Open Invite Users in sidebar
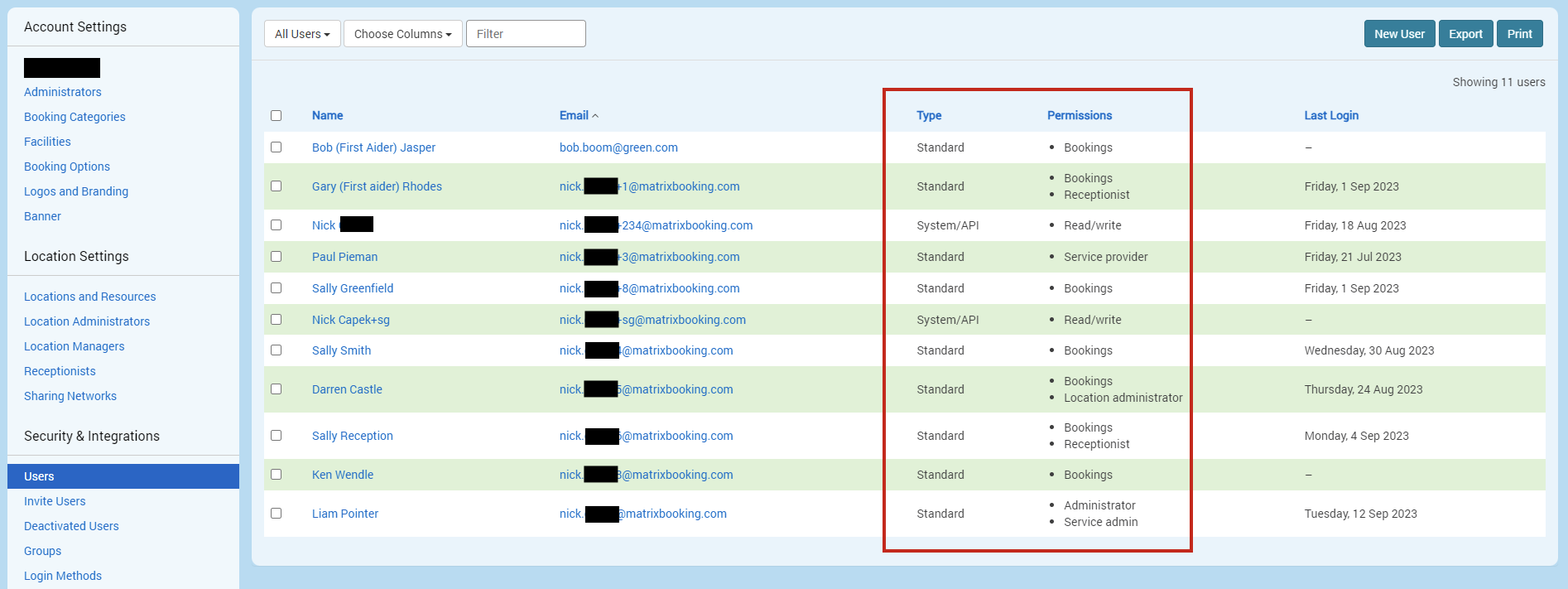Image resolution: width=1568 pixels, height=589 pixels. point(55,501)
